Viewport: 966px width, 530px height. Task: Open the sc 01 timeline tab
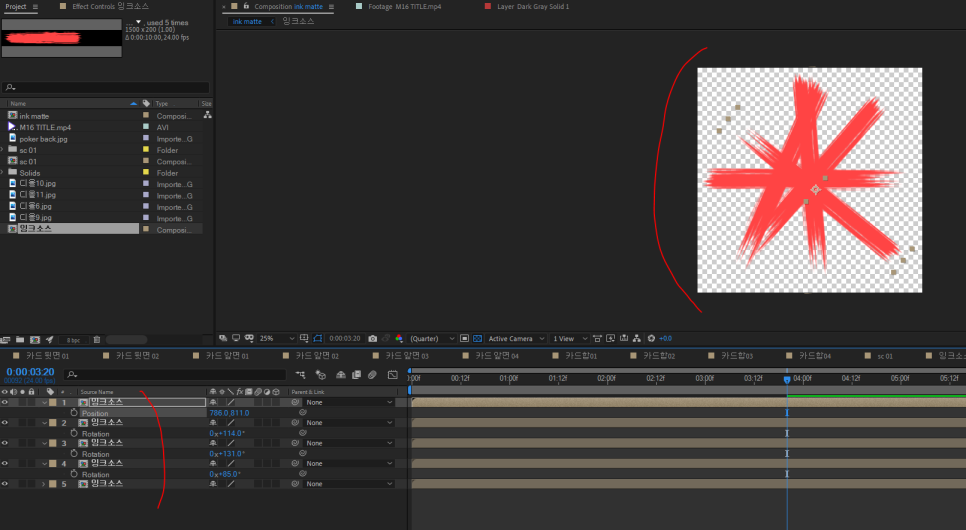tap(879, 356)
